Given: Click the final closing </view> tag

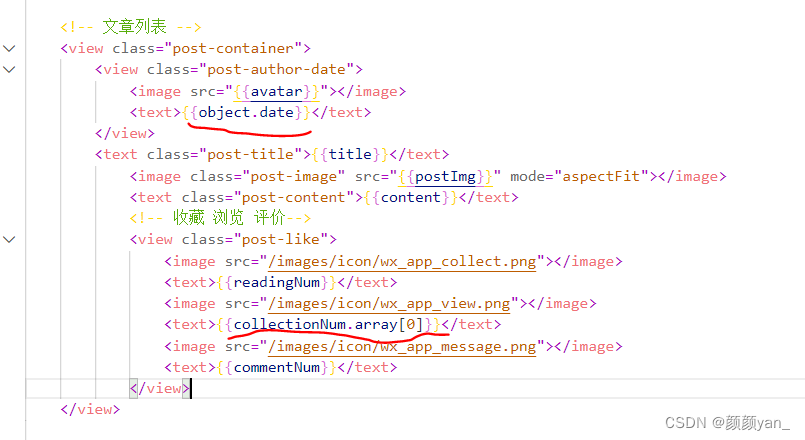Looking at the screenshot, I should tap(90, 410).
